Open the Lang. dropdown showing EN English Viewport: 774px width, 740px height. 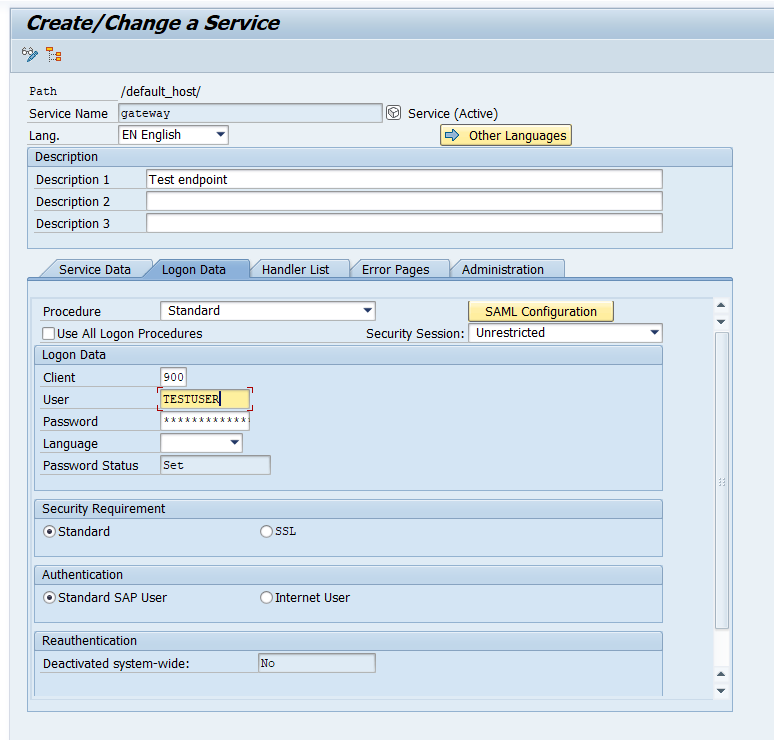click(x=220, y=135)
